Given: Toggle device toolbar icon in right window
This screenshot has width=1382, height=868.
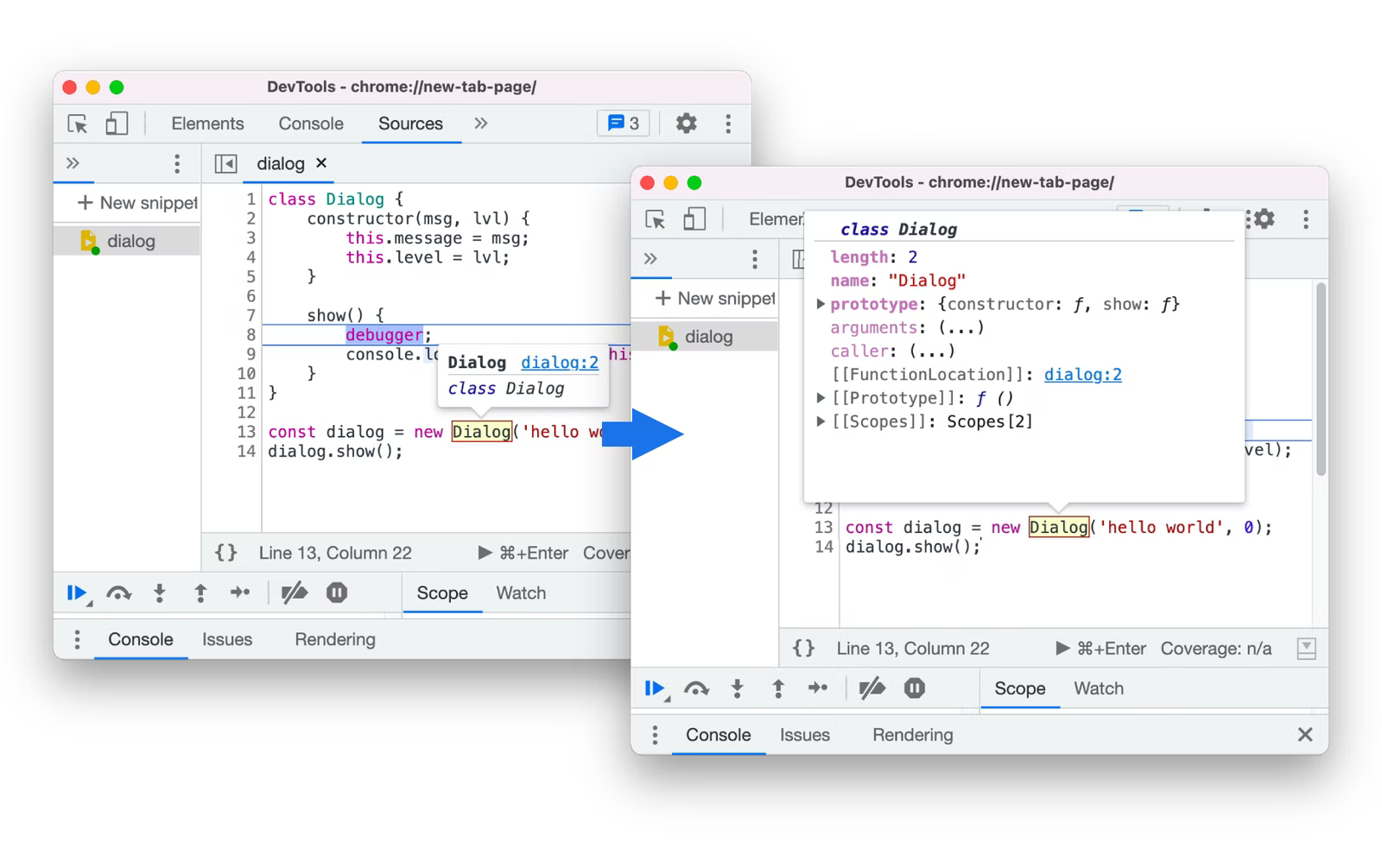Looking at the screenshot, I should 694,219.
